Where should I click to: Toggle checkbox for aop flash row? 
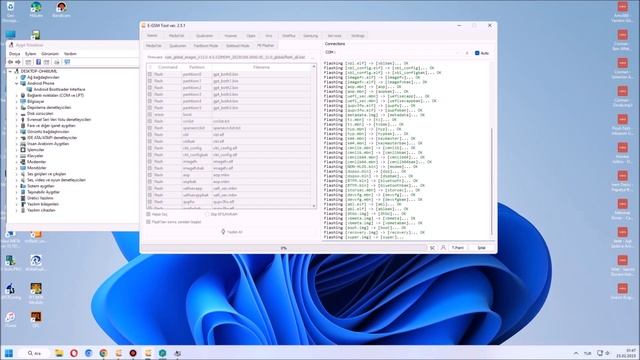[x=150, y=175]
